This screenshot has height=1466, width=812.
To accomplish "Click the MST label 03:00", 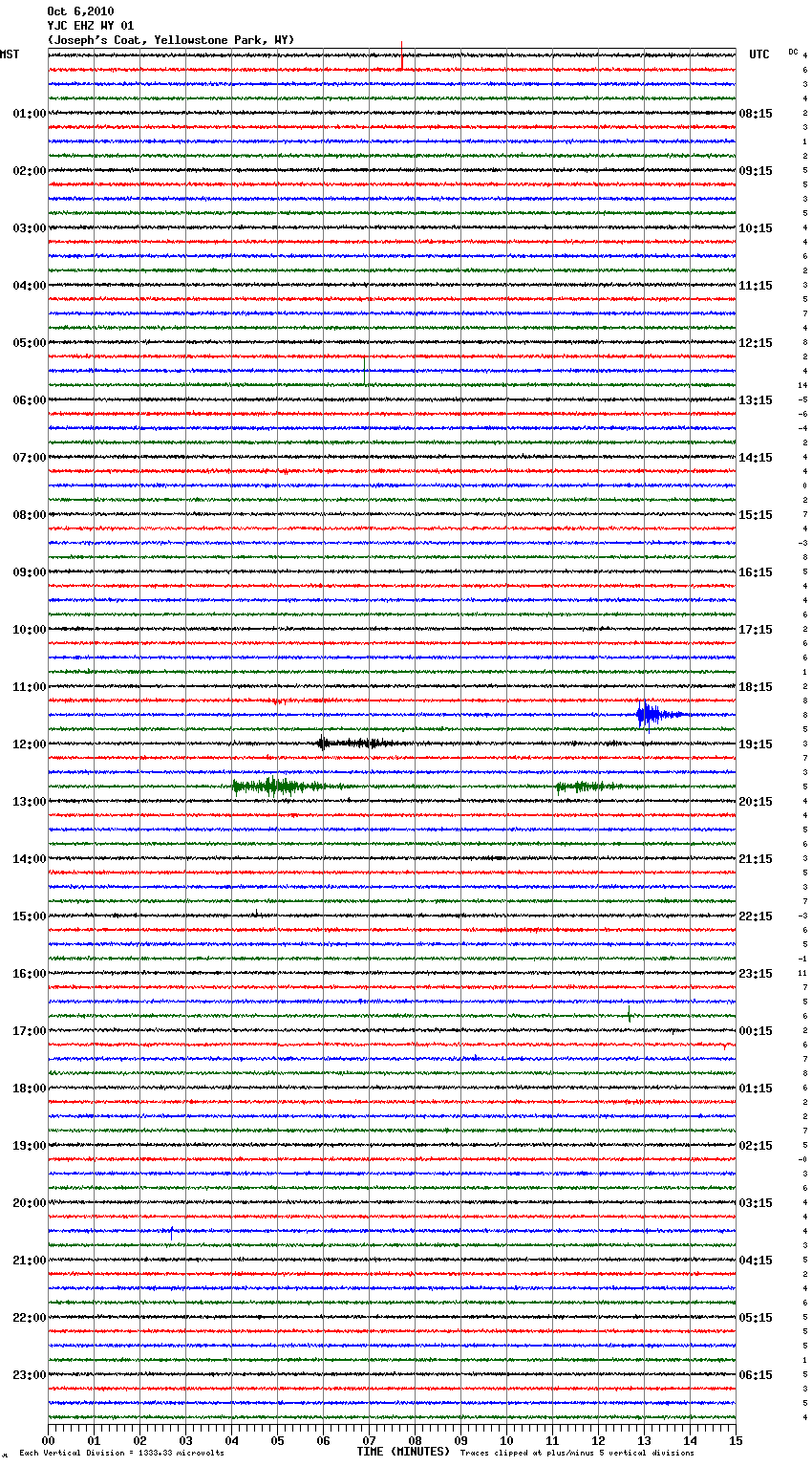I will tap(29, 228).
